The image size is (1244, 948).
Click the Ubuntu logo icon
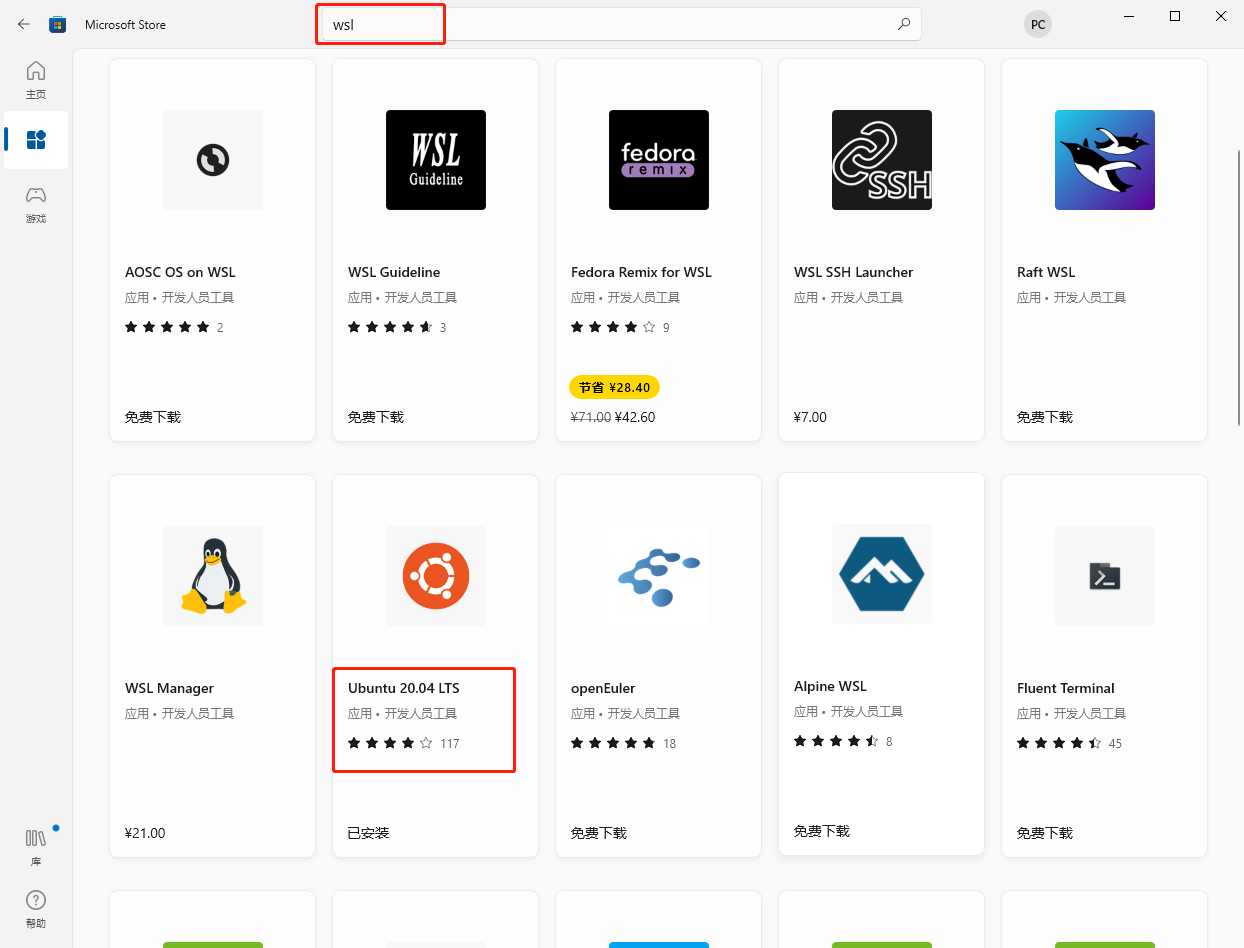[436, 576]
